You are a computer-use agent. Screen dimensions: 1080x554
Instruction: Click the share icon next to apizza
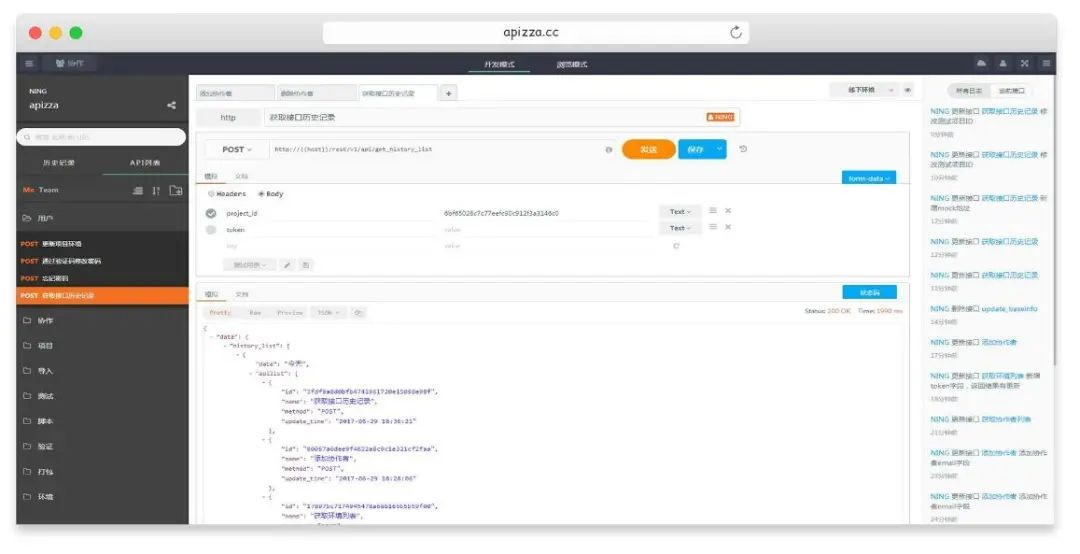tap(171, 105)
